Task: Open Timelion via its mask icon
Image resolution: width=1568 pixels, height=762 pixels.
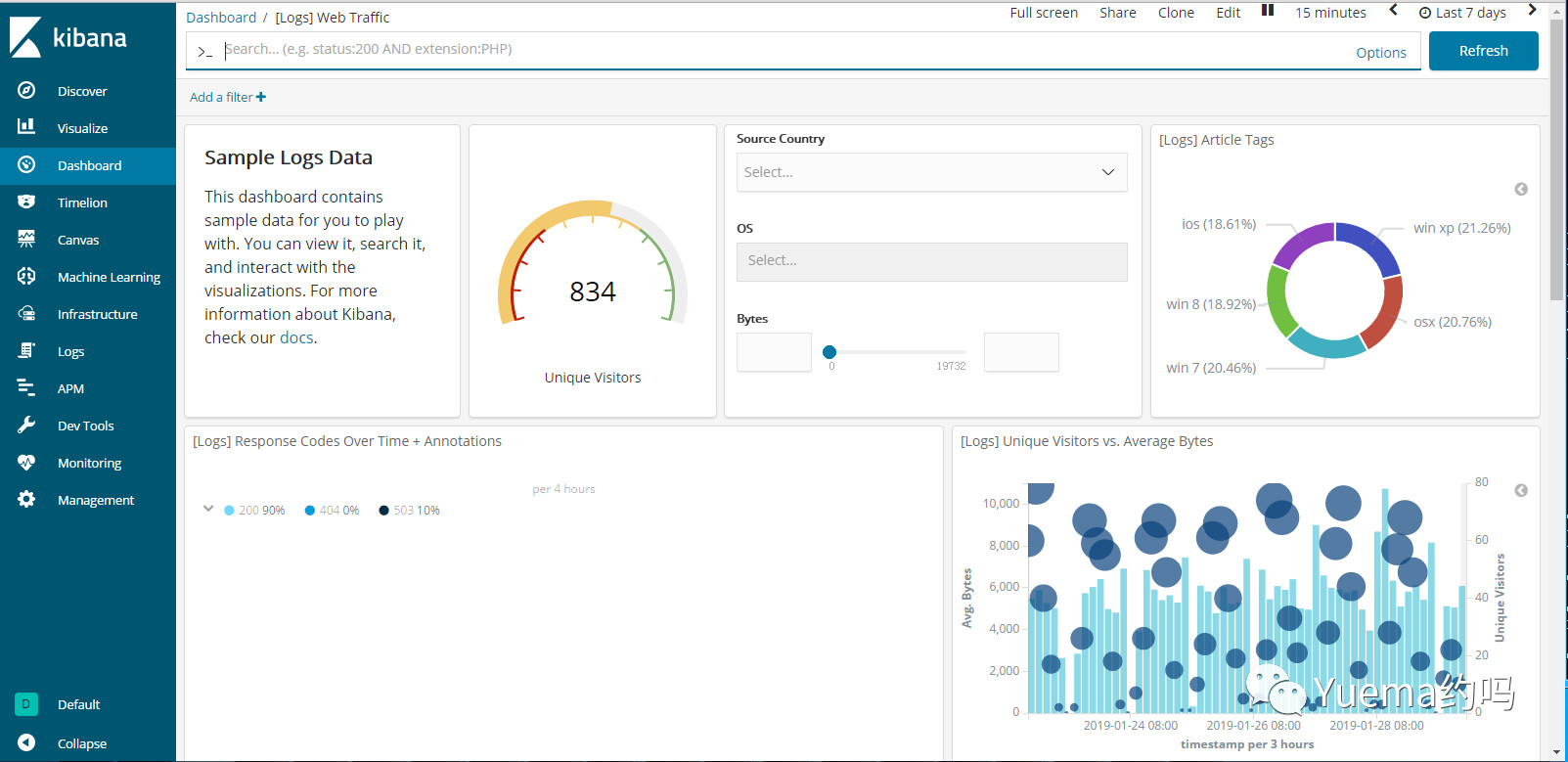Action: pos(26,202)
